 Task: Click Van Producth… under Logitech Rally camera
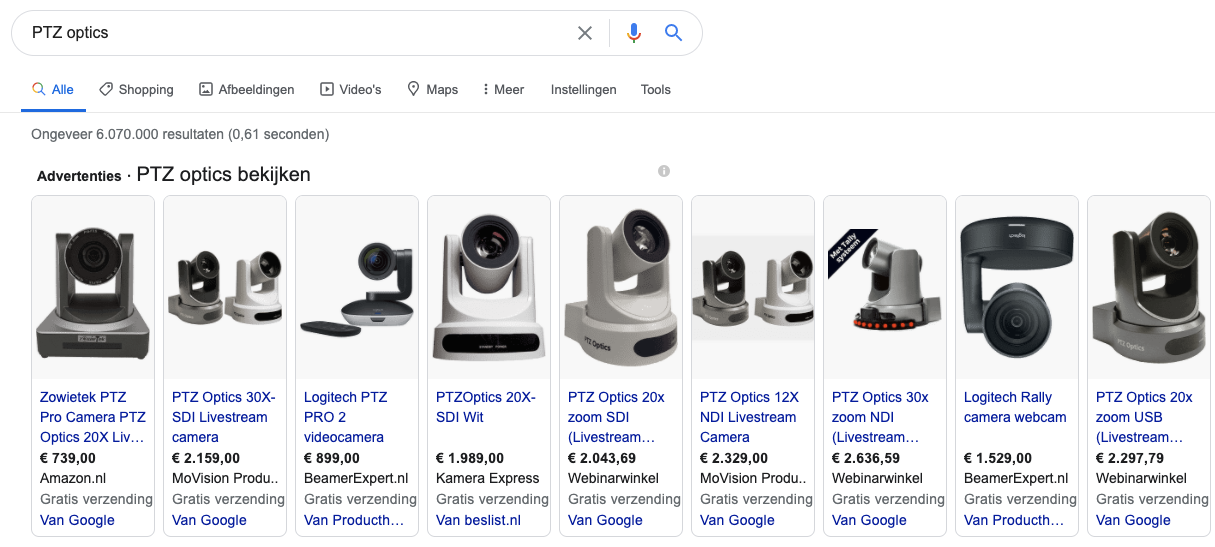tap(1014, 520)
